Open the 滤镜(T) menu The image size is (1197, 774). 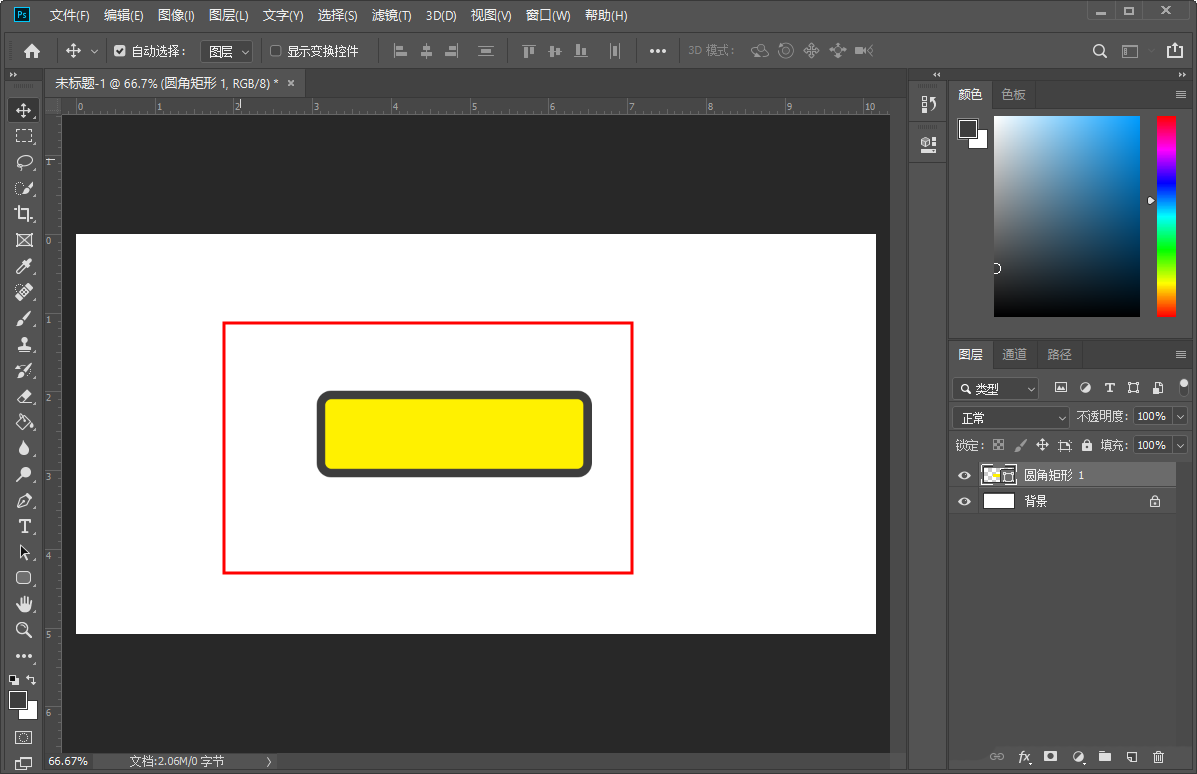(x=391, y=15)
